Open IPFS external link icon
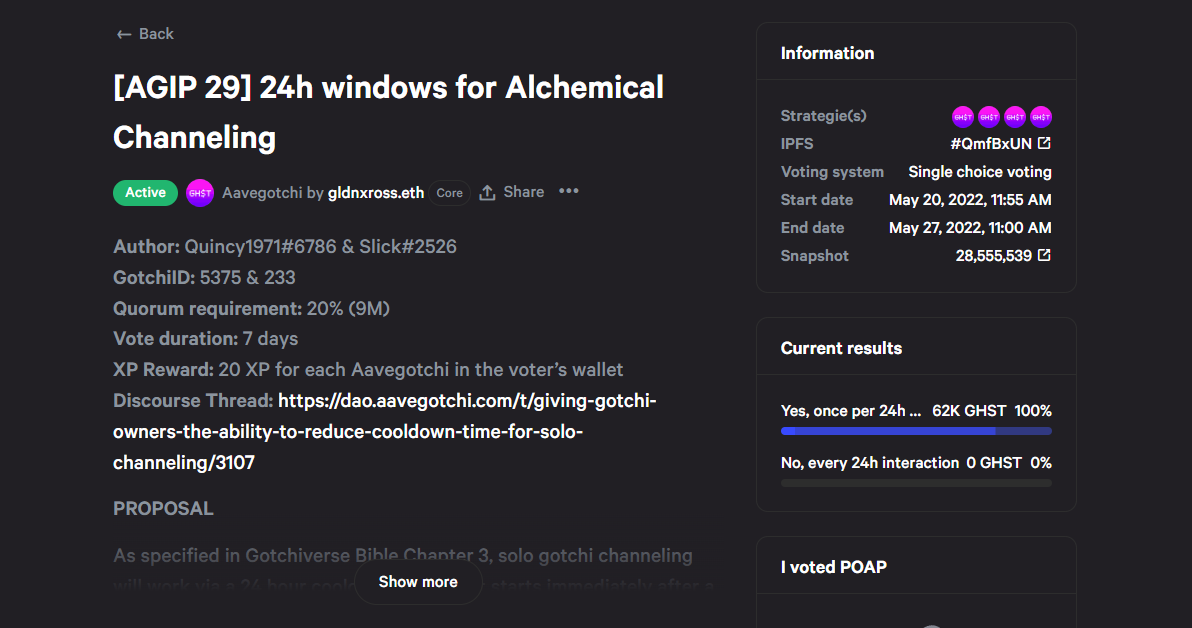 click(1045, 143)
